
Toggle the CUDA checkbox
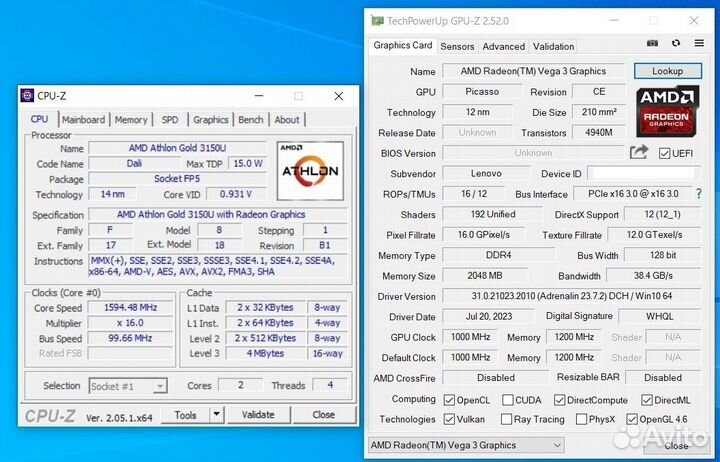(x=507, y=400)
